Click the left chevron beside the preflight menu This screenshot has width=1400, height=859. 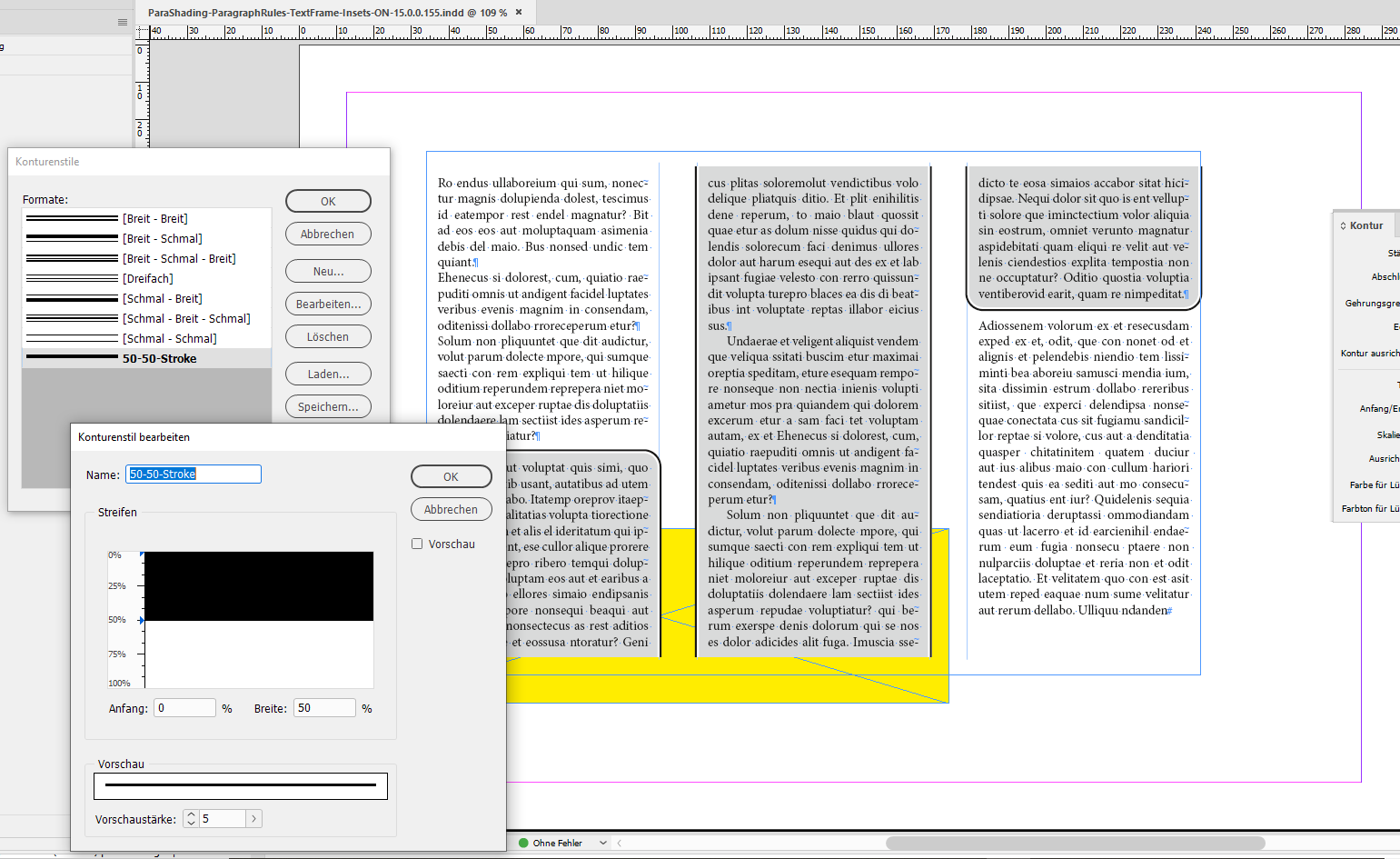(x=619, y=843)
